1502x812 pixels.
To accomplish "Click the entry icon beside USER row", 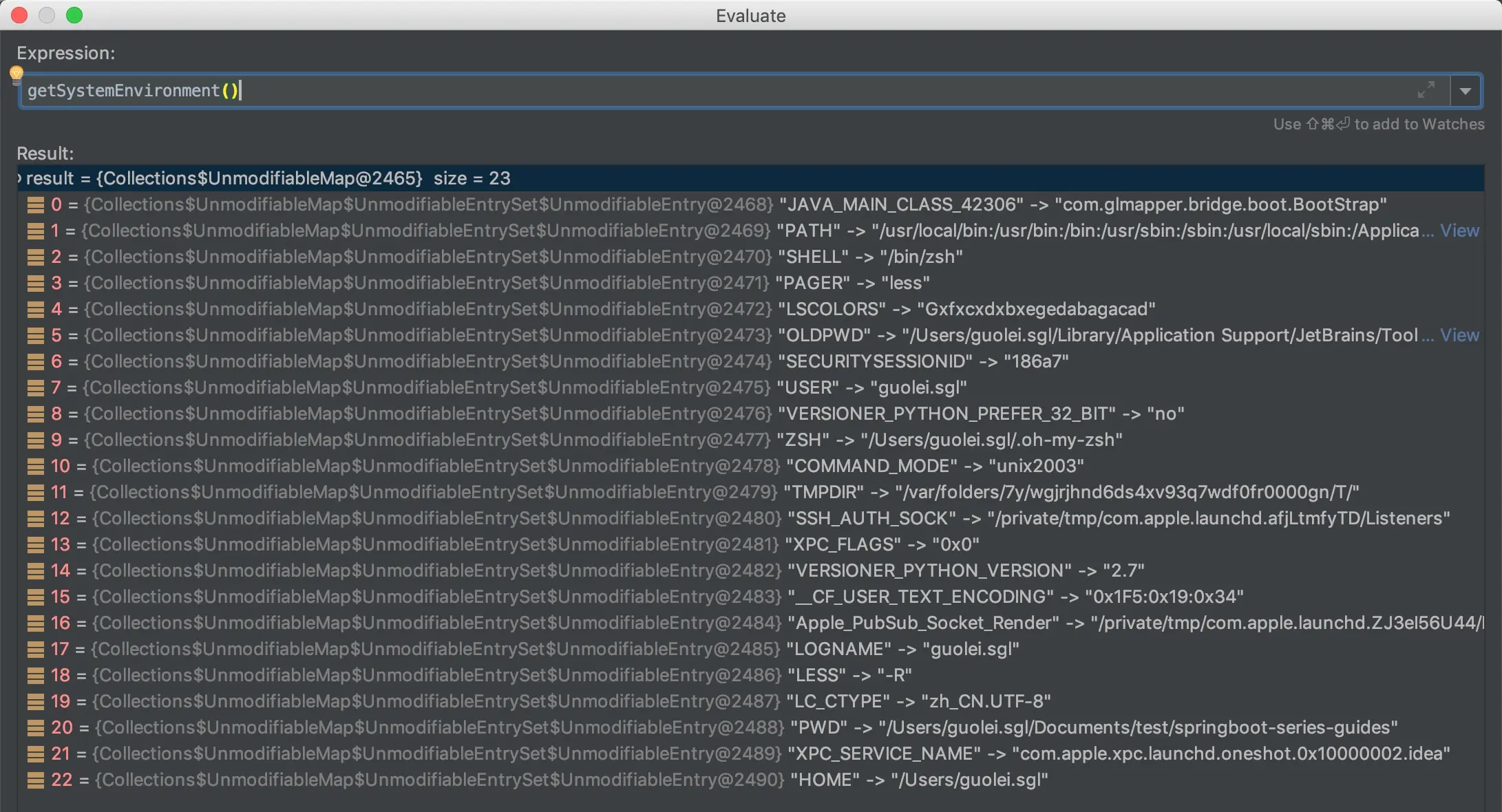I will [x=35, y=387].
